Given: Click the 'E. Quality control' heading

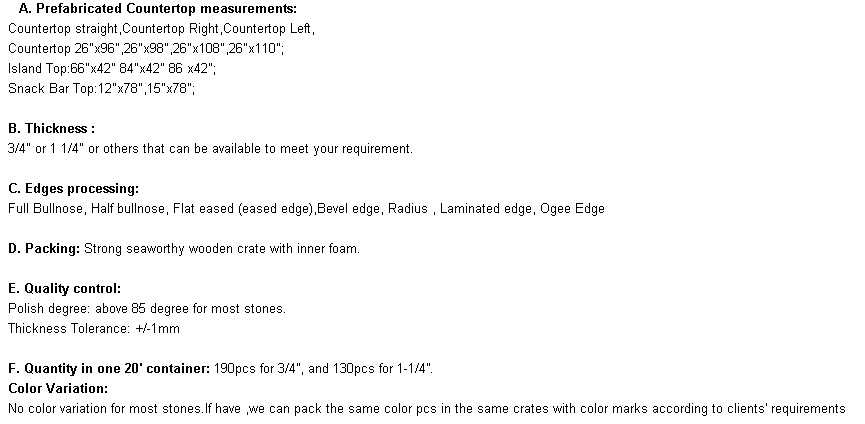Looking at the screenshot, I should tap(65, 288).
